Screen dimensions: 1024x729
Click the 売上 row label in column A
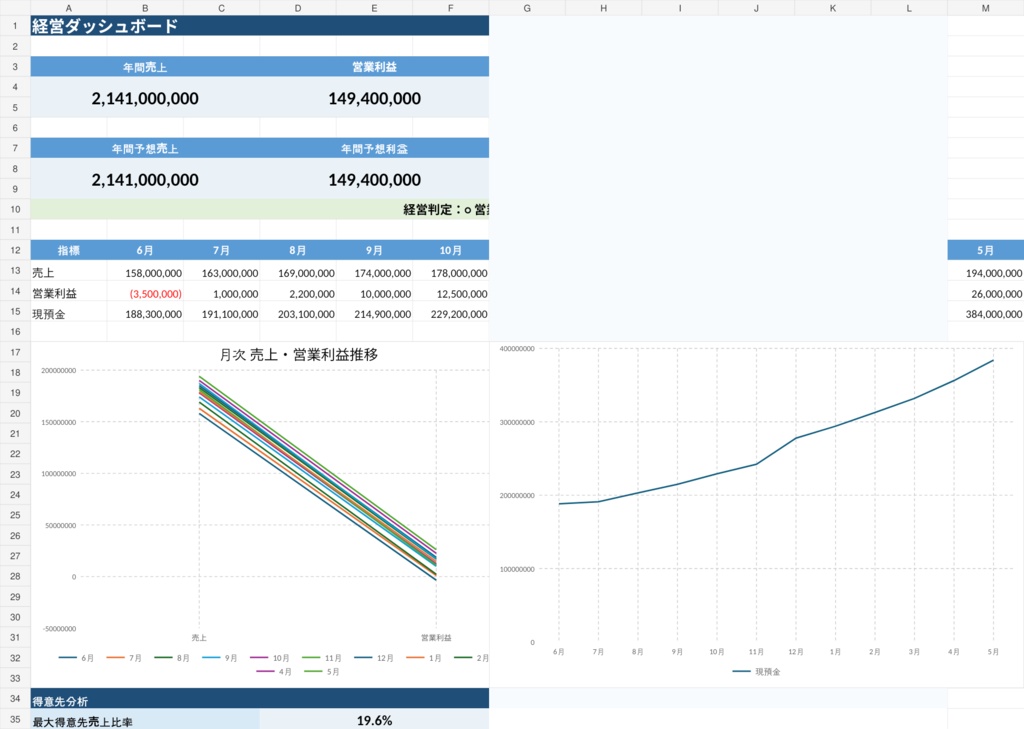69,272
